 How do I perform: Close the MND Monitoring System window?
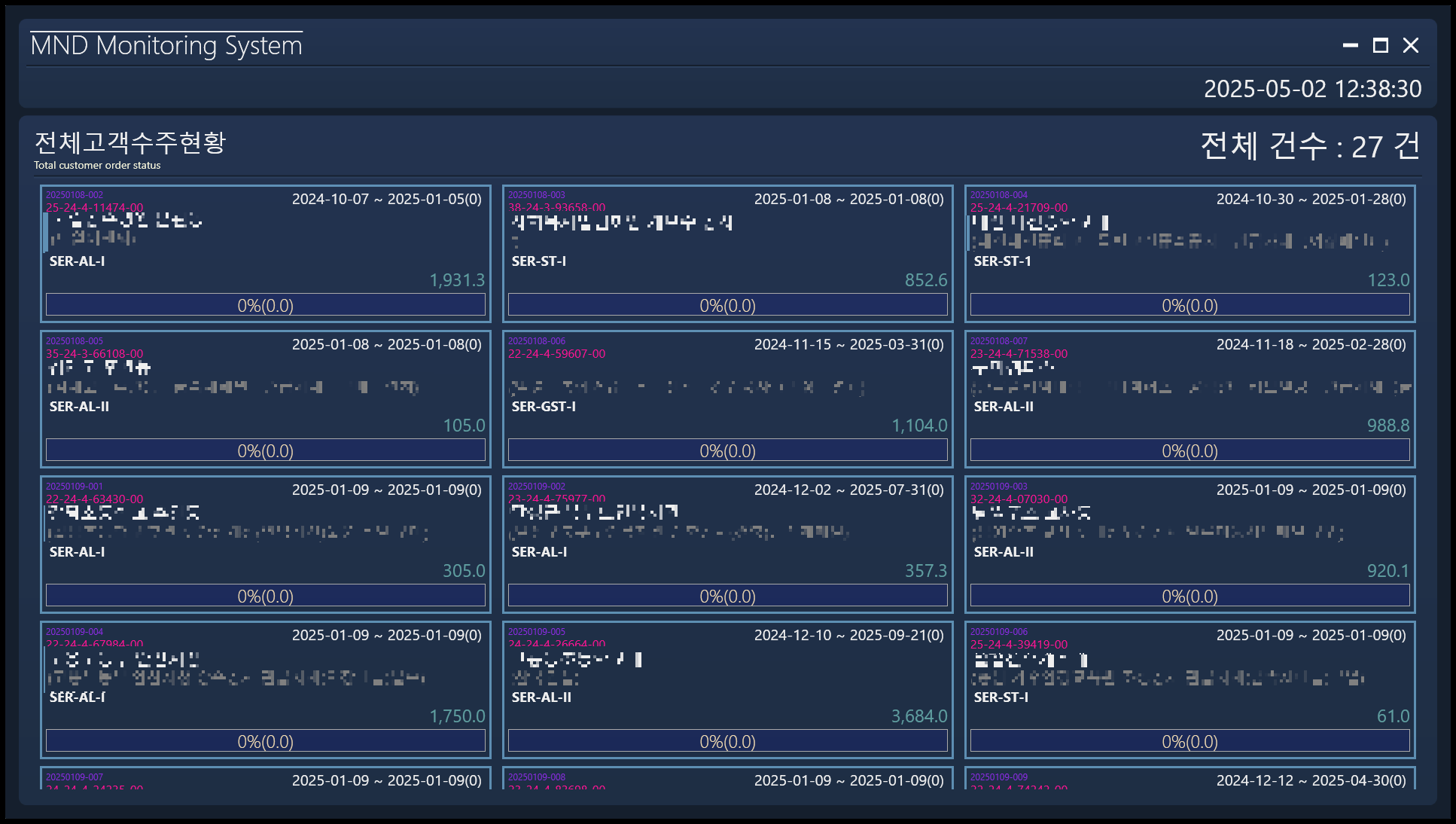click(1411, 46)
